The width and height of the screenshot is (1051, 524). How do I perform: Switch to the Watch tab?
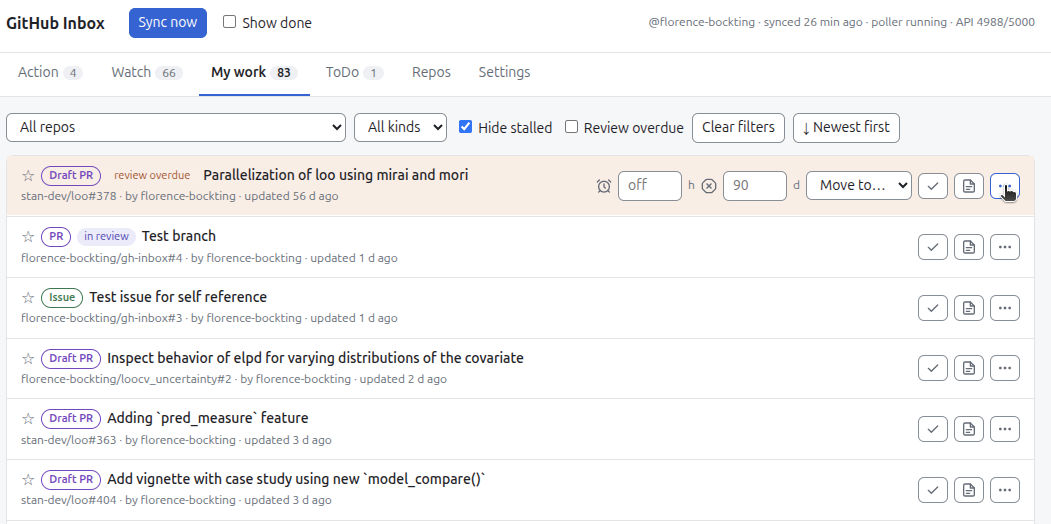point(147,72)
